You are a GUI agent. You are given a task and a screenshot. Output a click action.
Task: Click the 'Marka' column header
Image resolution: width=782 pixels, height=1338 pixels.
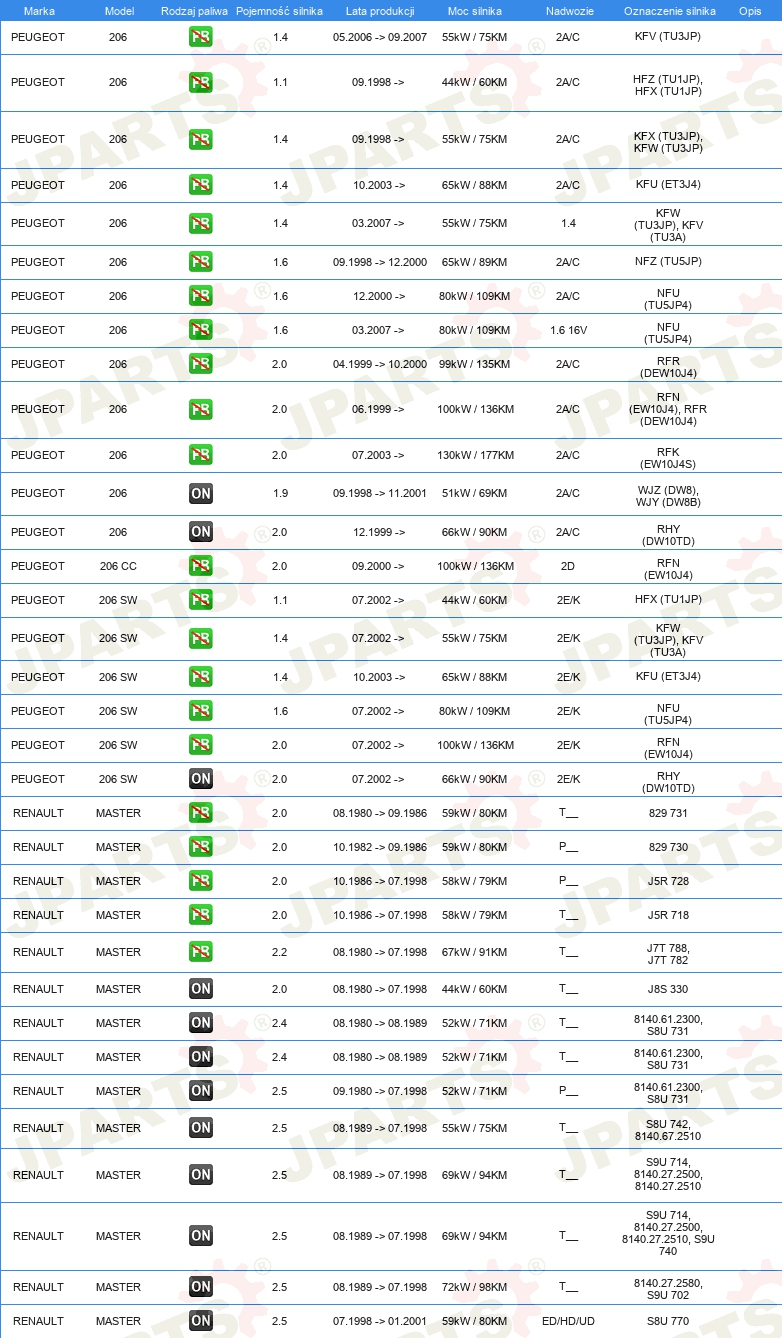(39, 11)
